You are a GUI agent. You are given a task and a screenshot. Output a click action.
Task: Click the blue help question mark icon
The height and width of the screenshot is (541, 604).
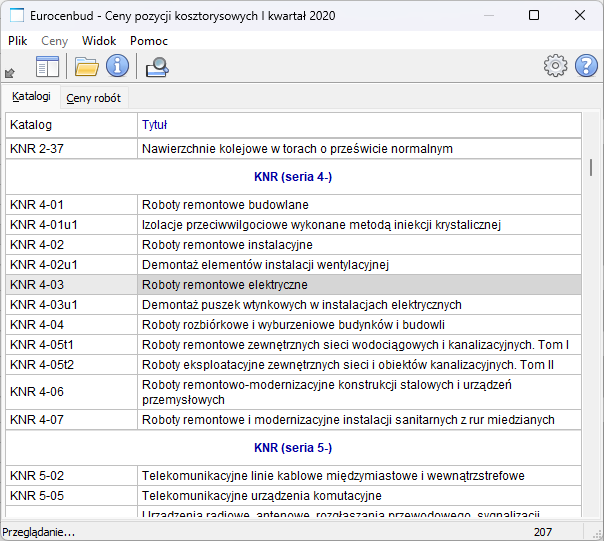pos(586,66)
